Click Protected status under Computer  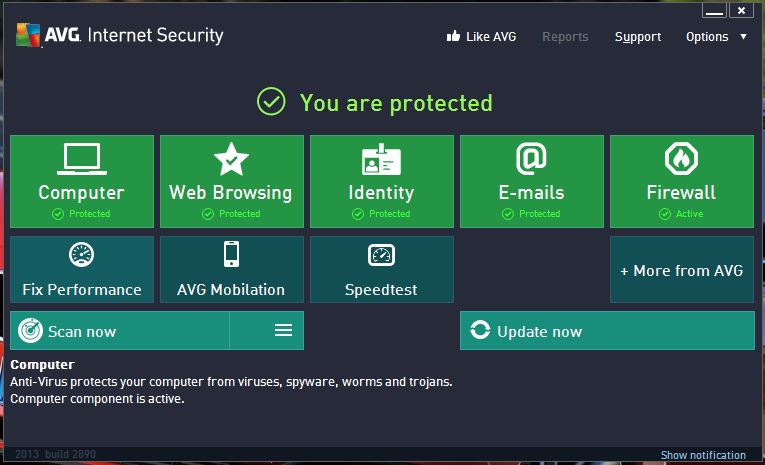tap(81, 214)
